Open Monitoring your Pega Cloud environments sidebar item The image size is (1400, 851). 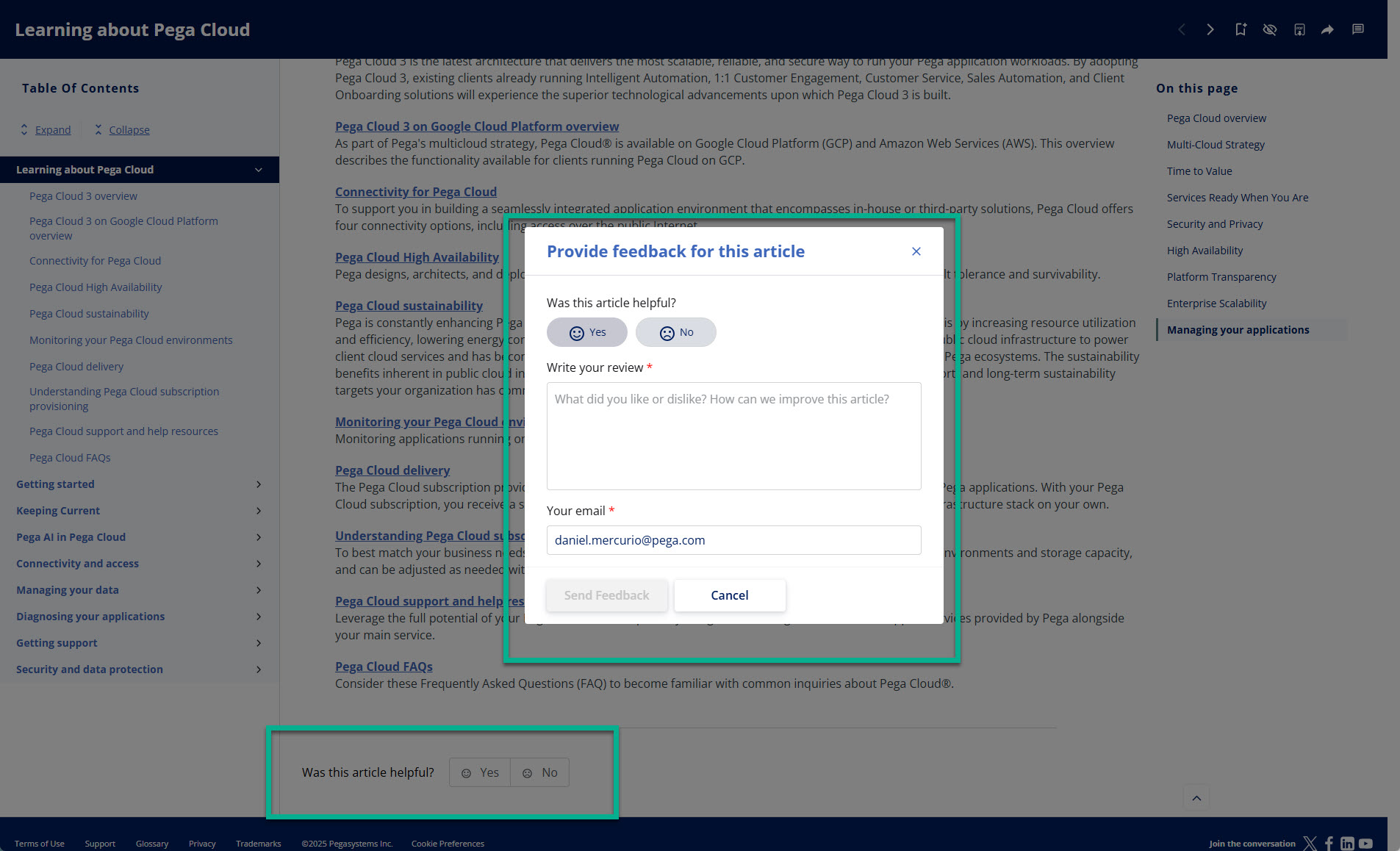[131, 340]
